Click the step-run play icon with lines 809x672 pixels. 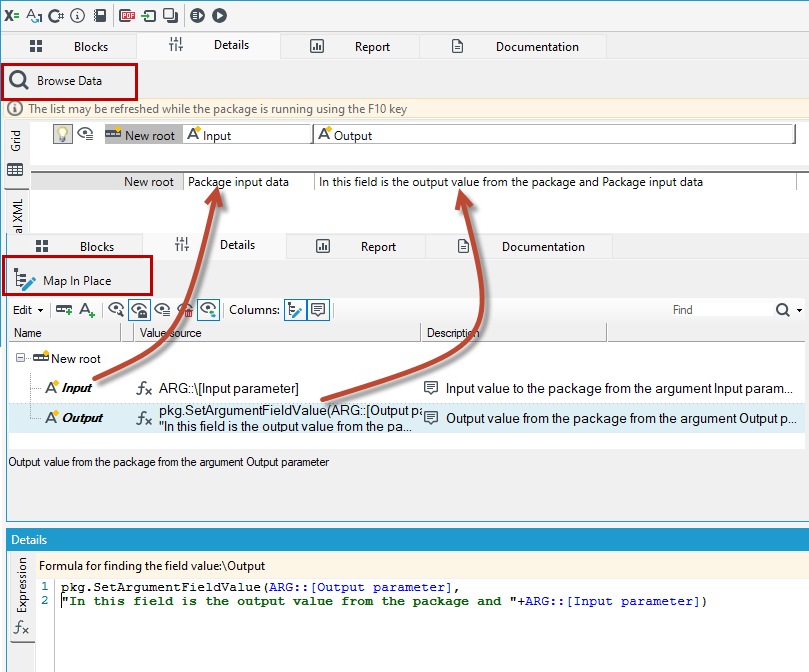(197, 15)
